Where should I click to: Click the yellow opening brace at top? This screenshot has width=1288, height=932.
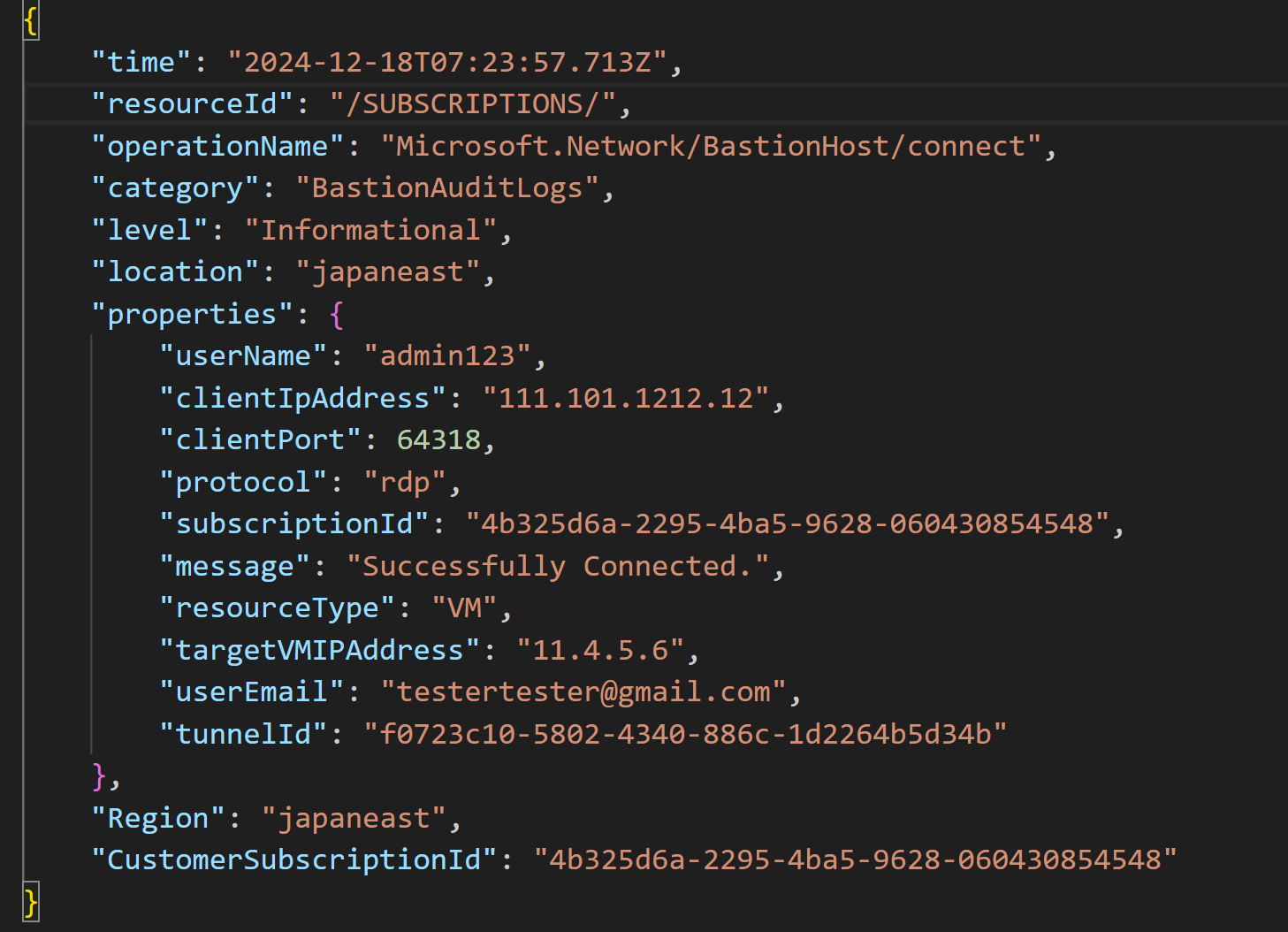[x=31, y=19]
